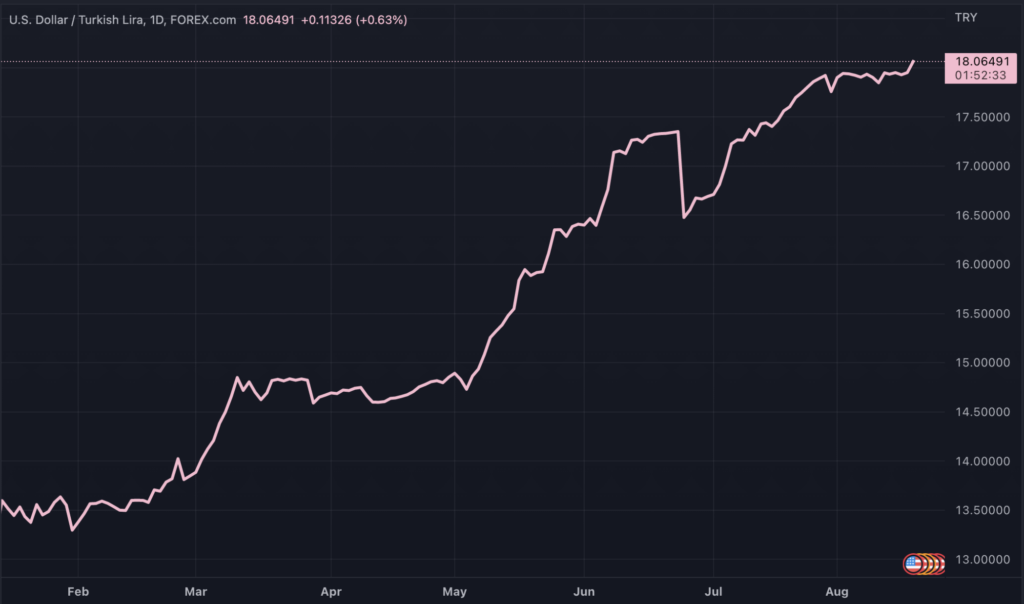Image resolution: width=1024 pixels, height=604 pixels.
Task: Click the stacked US flag events icon
Action: click(x=923, y=563)
